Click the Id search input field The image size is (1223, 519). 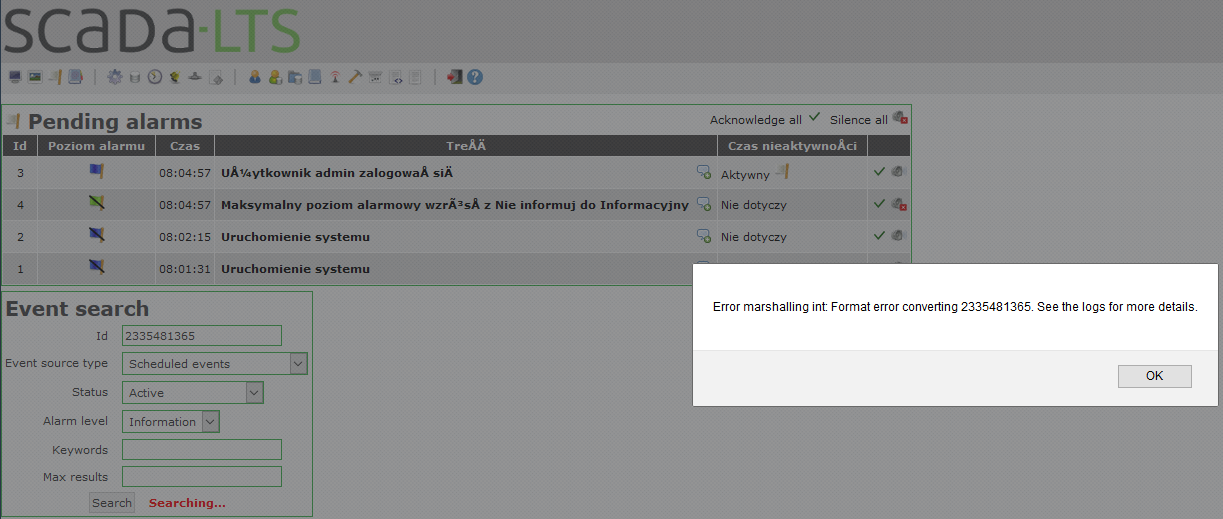[202, 336]
